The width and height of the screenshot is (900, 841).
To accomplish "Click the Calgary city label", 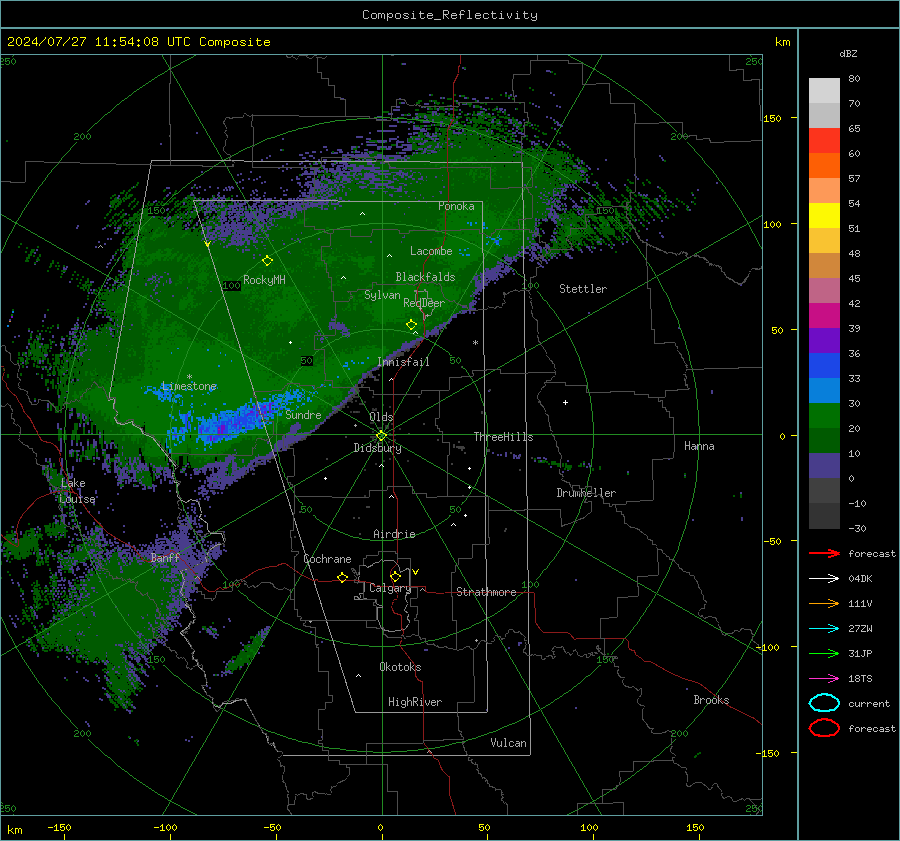I will tap(390, 588).
